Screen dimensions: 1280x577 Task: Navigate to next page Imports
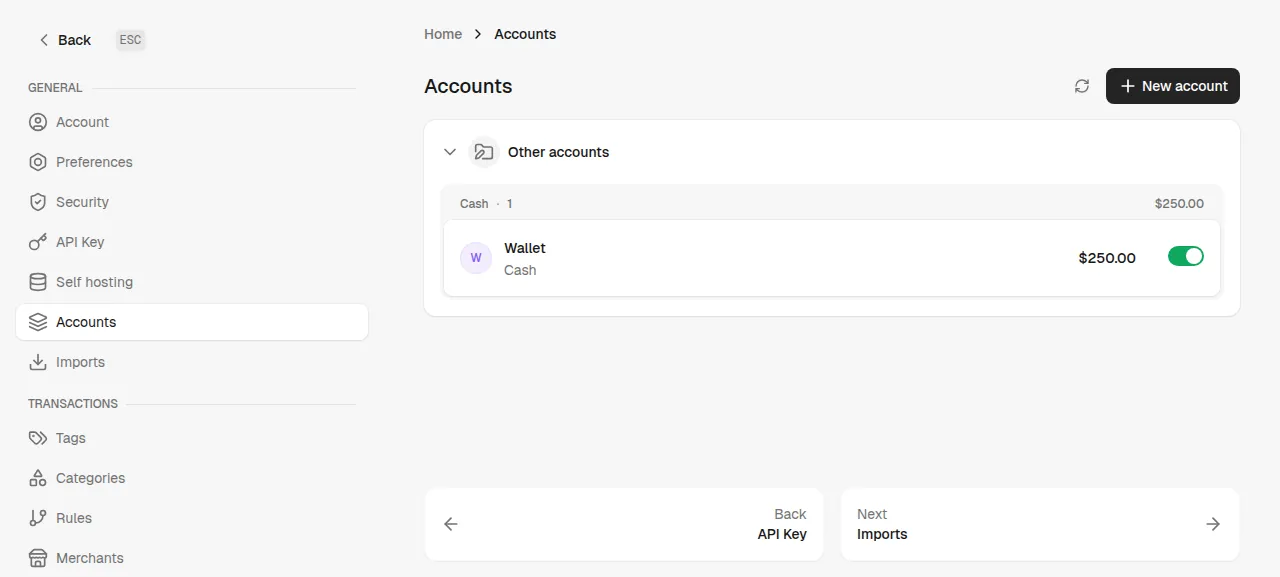tap(1040, 524)
